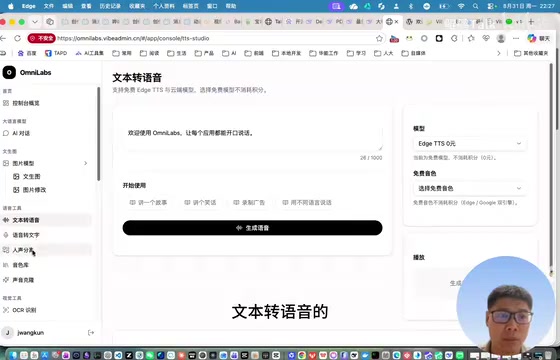This screenshot has width=560, height=360.
Task: Click the 人声分离 sidebar icon
Action: 6,250
